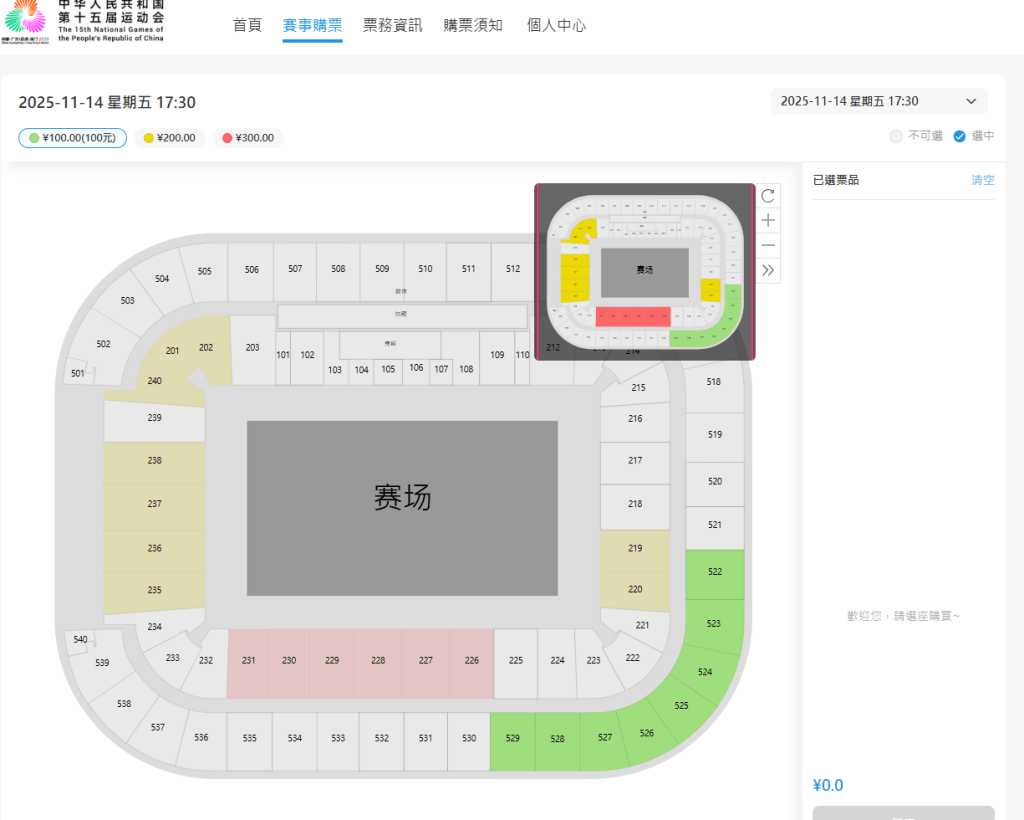Click 清空 to clear selected tickets
The image size is (1024, 820).
982,180
